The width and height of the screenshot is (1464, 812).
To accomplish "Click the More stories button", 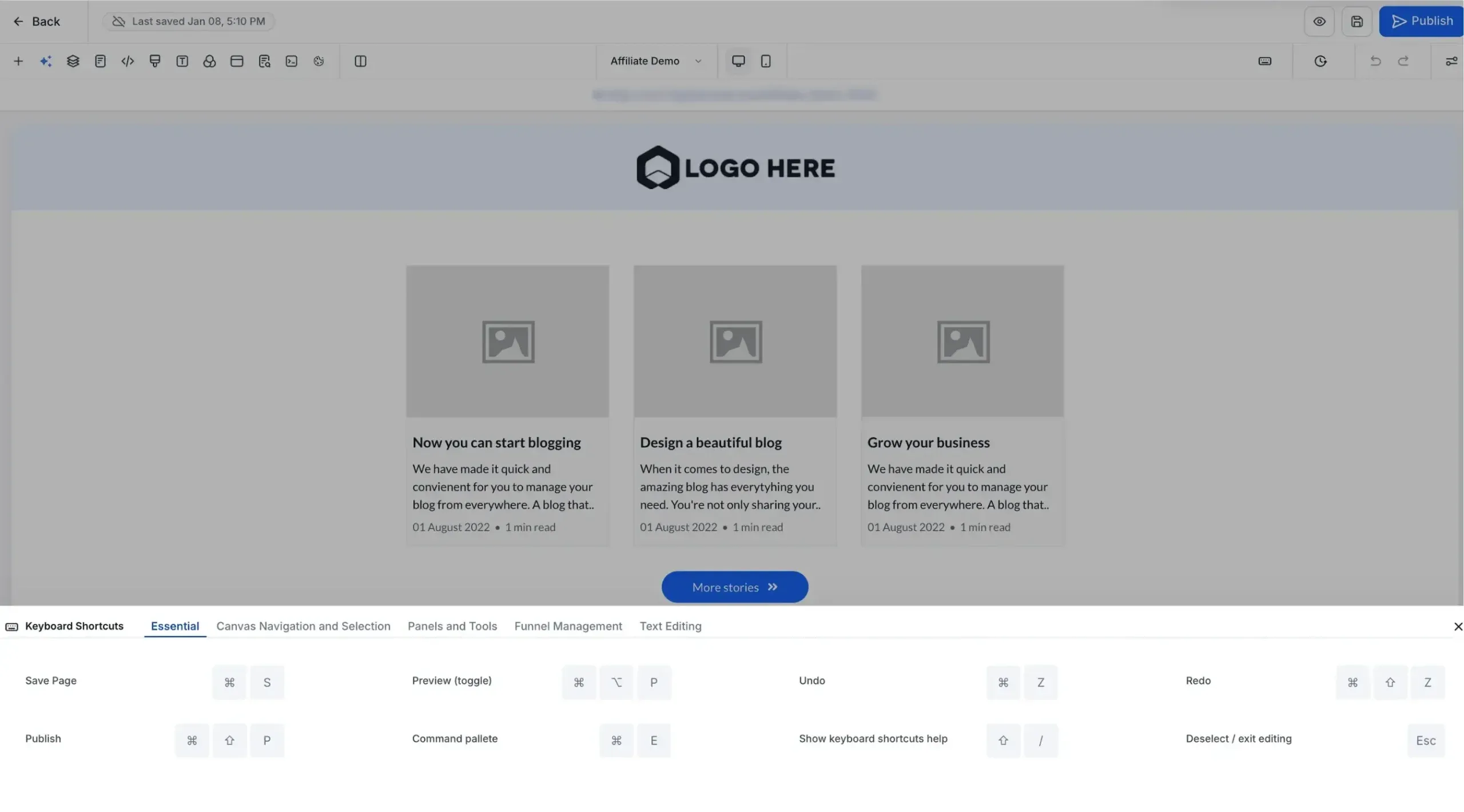I will [x=734, y=587].
